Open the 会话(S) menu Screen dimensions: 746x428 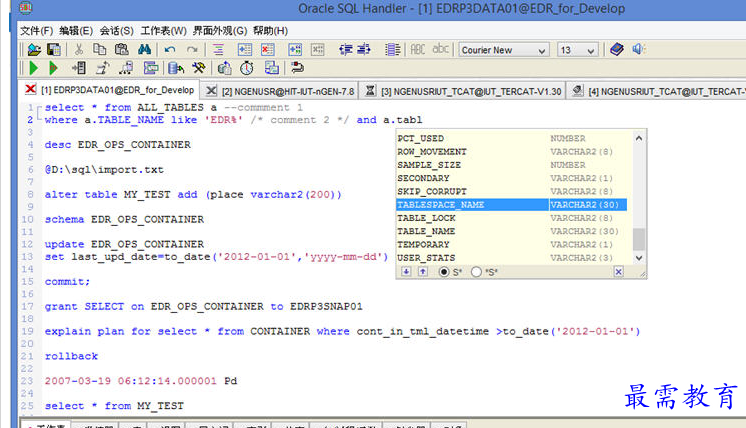click(x=117, y=31)
